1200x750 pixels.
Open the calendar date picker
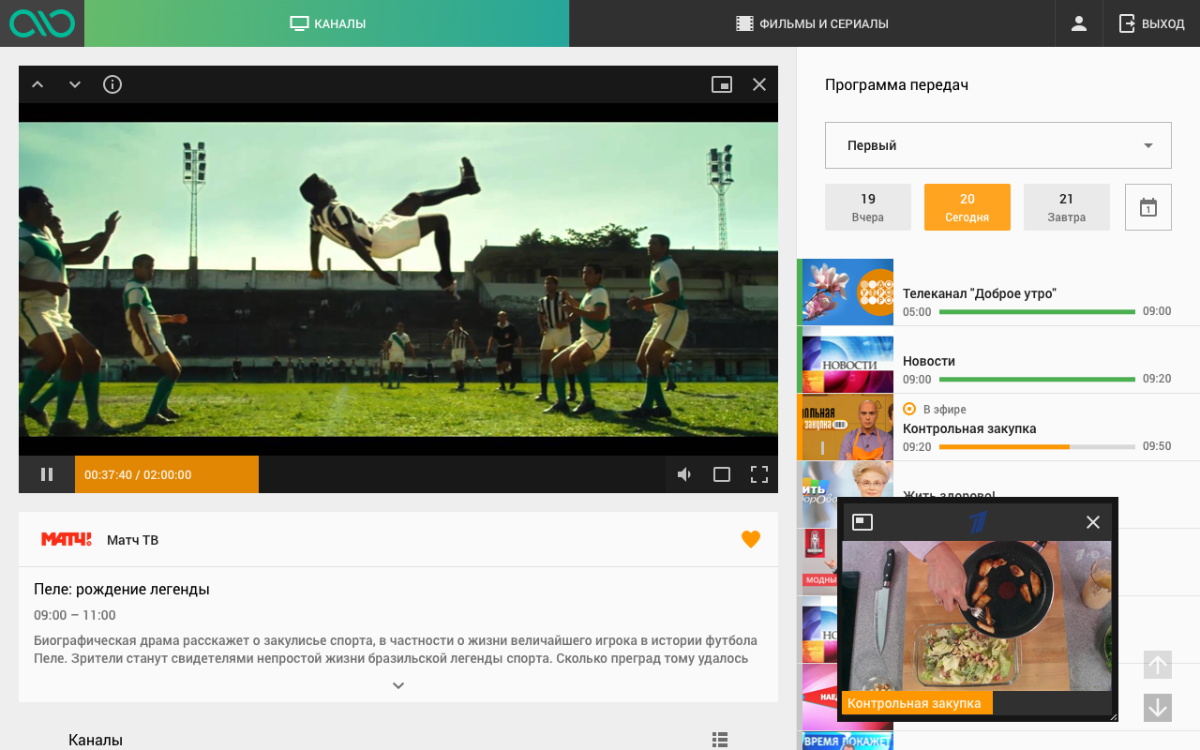[1148, 207]
